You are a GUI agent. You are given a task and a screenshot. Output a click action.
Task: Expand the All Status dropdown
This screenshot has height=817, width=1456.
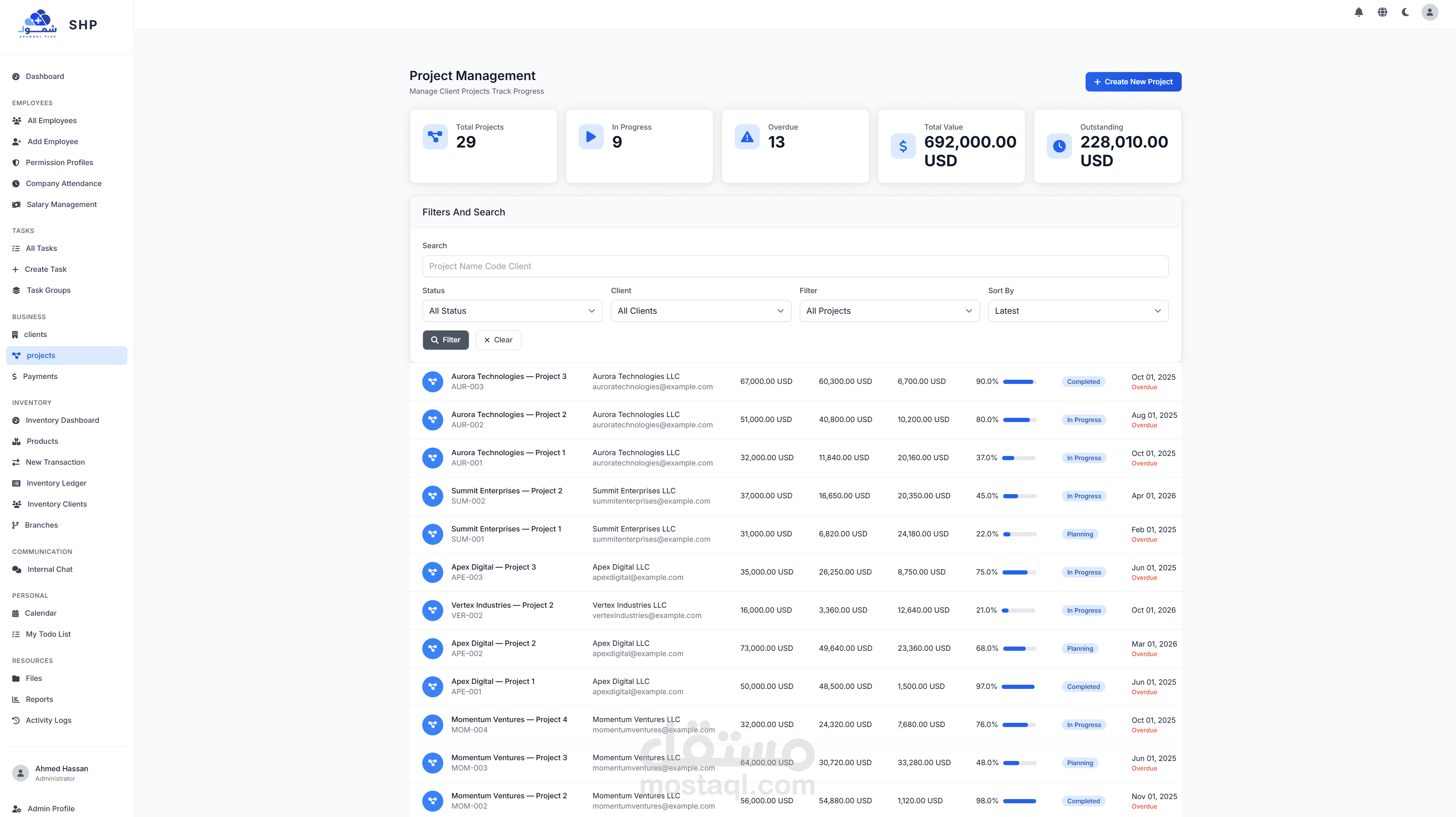[x=512, y=311]
